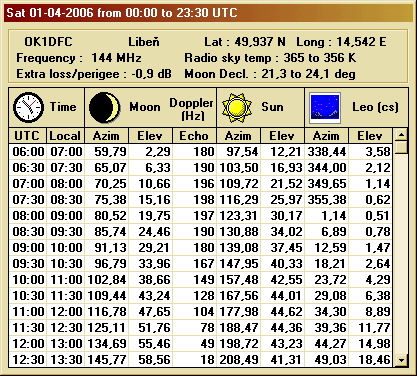Click the yellow Sun icon
Image resolution: width=417 pixels, height=376 pixels.
(237, 108)
